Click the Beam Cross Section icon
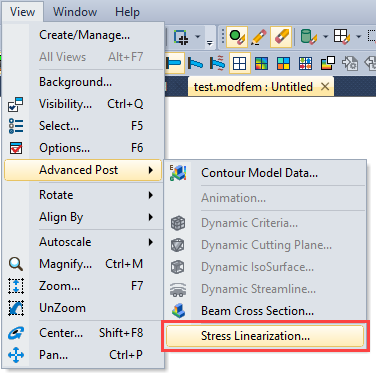376x375 pixels. pos(178,311)
